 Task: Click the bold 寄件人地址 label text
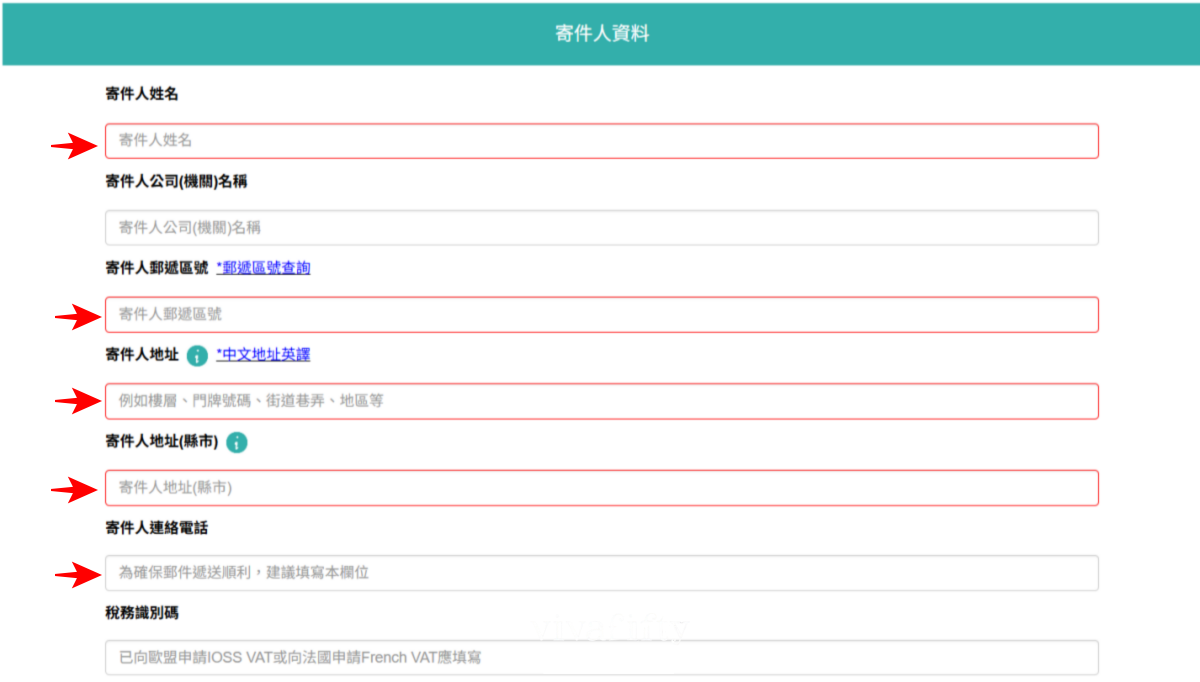point(141,355)
